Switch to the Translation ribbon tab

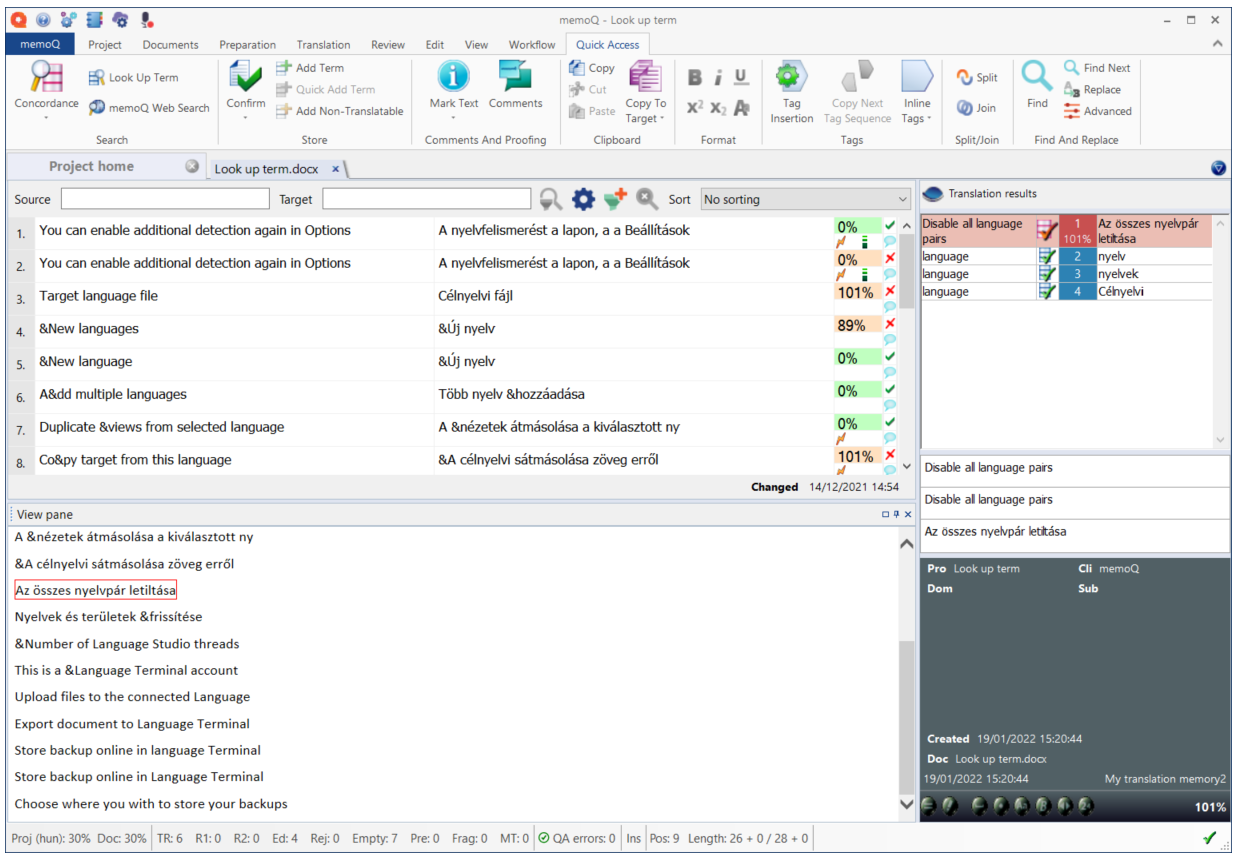click(x=323, y=44)
